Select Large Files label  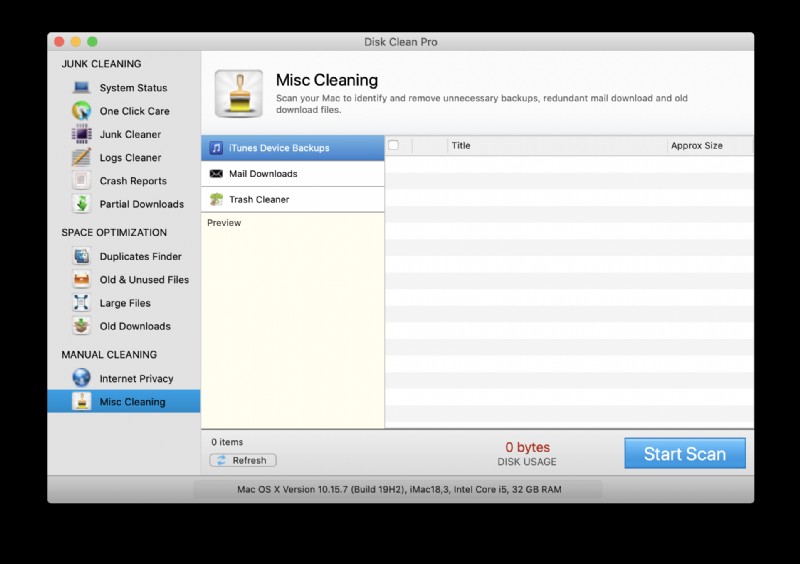click(125, 303)
